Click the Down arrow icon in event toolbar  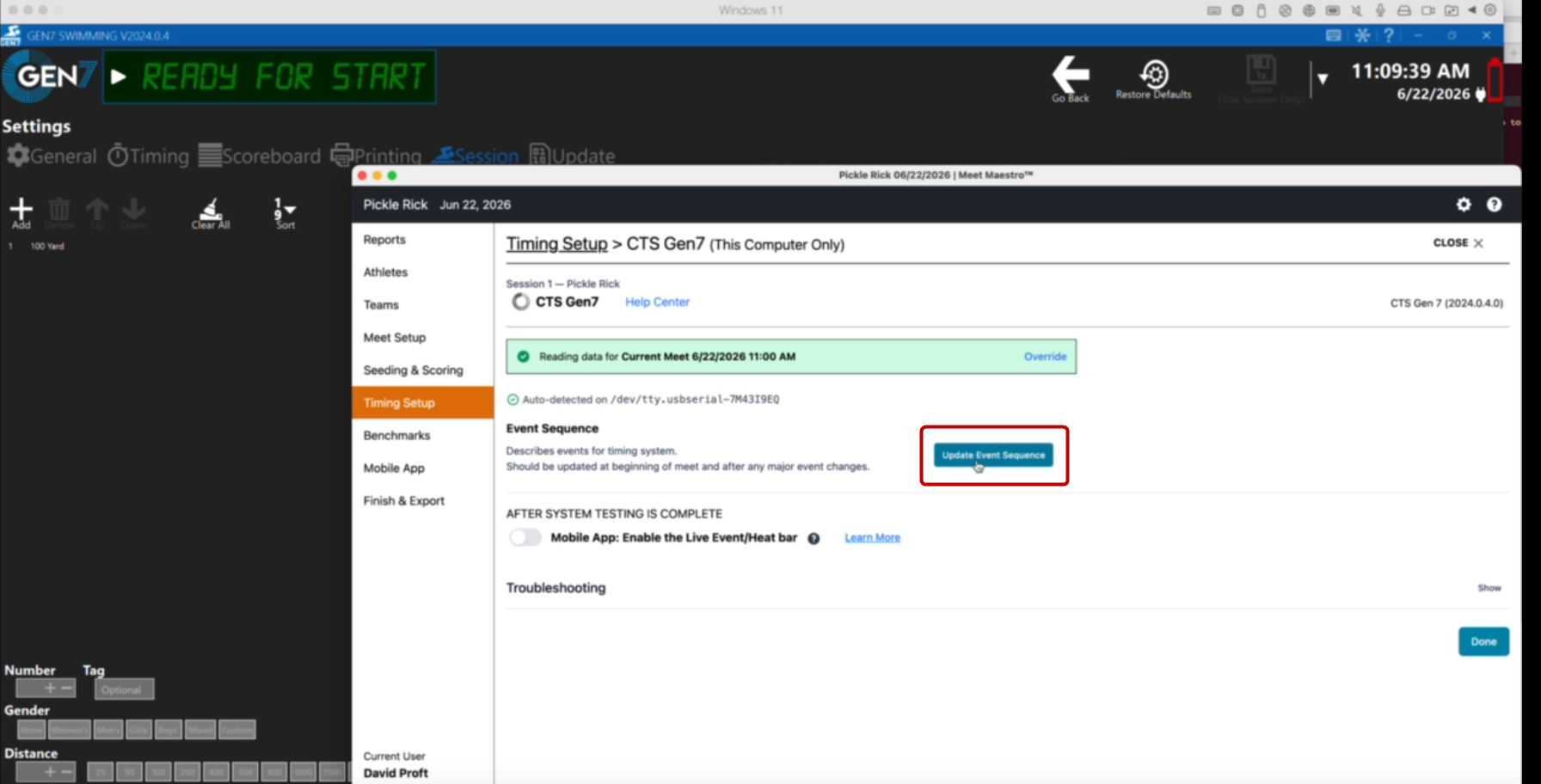click(134, 209)
